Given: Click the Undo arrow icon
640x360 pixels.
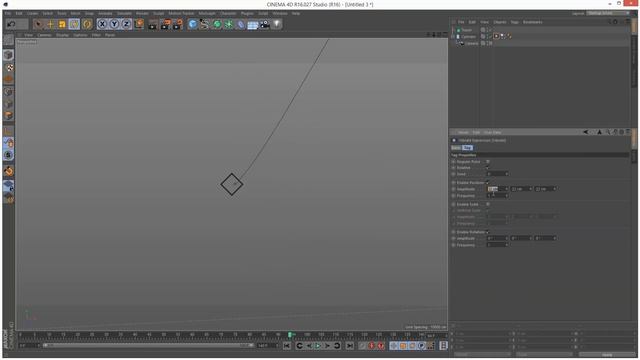Looking at the screenshot, I should coord(11,24).
